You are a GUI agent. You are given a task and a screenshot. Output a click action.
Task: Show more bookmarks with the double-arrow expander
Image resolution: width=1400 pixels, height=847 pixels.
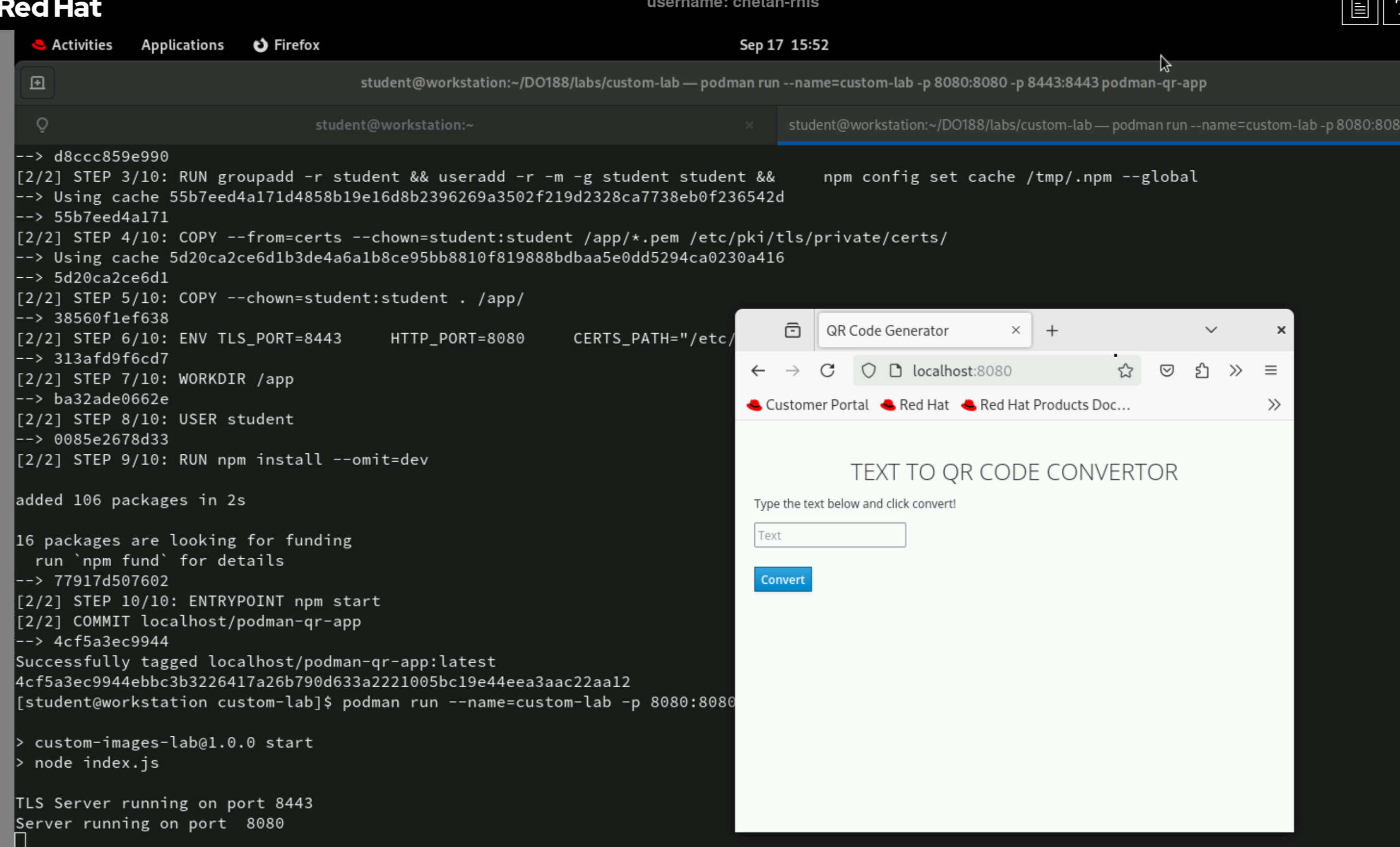point(1274,405)
